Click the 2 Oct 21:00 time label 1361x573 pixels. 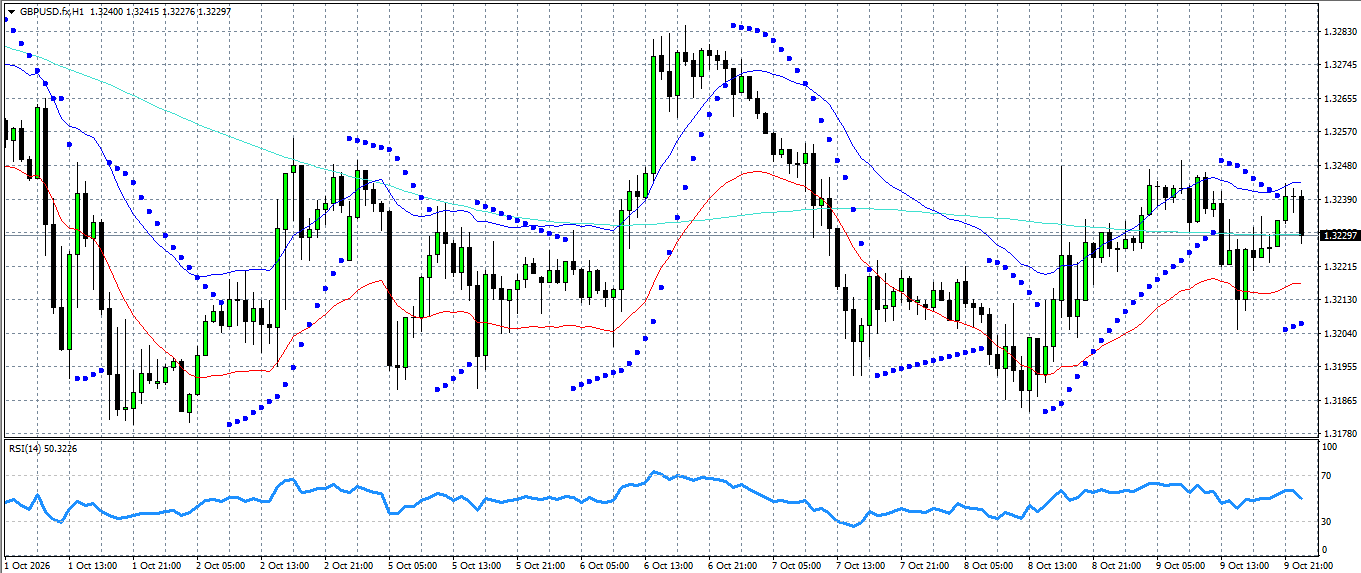point(348,565)
